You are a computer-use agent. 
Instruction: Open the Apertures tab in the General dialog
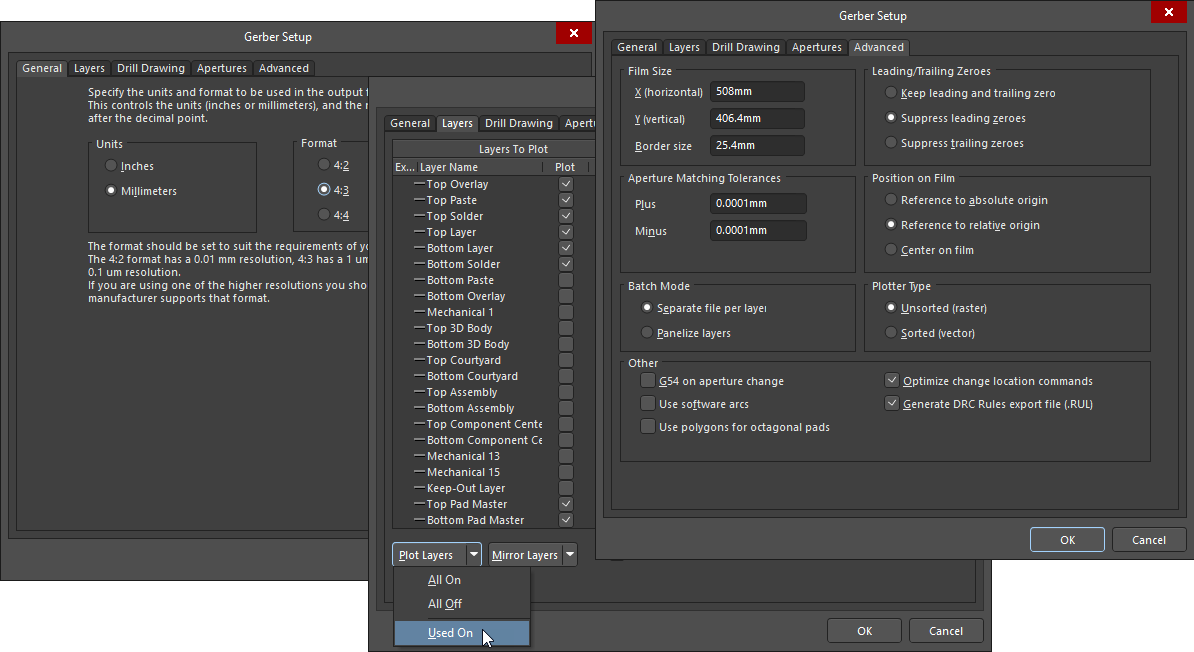(221, 68)
